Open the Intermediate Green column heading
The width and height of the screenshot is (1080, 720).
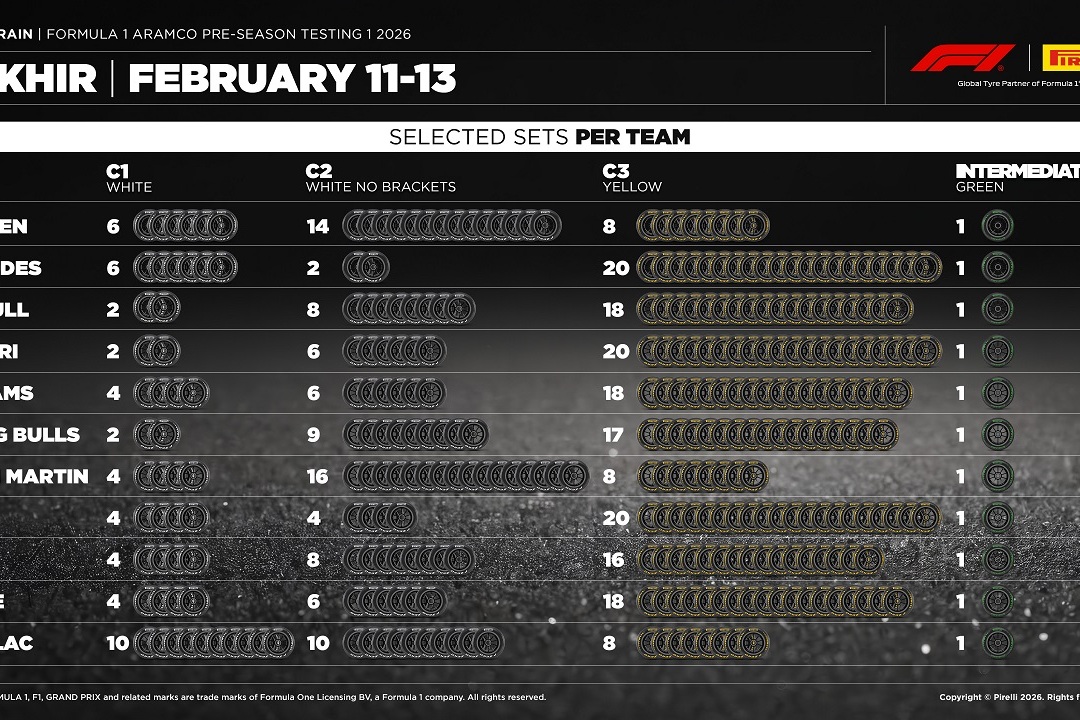point(1016,178)
